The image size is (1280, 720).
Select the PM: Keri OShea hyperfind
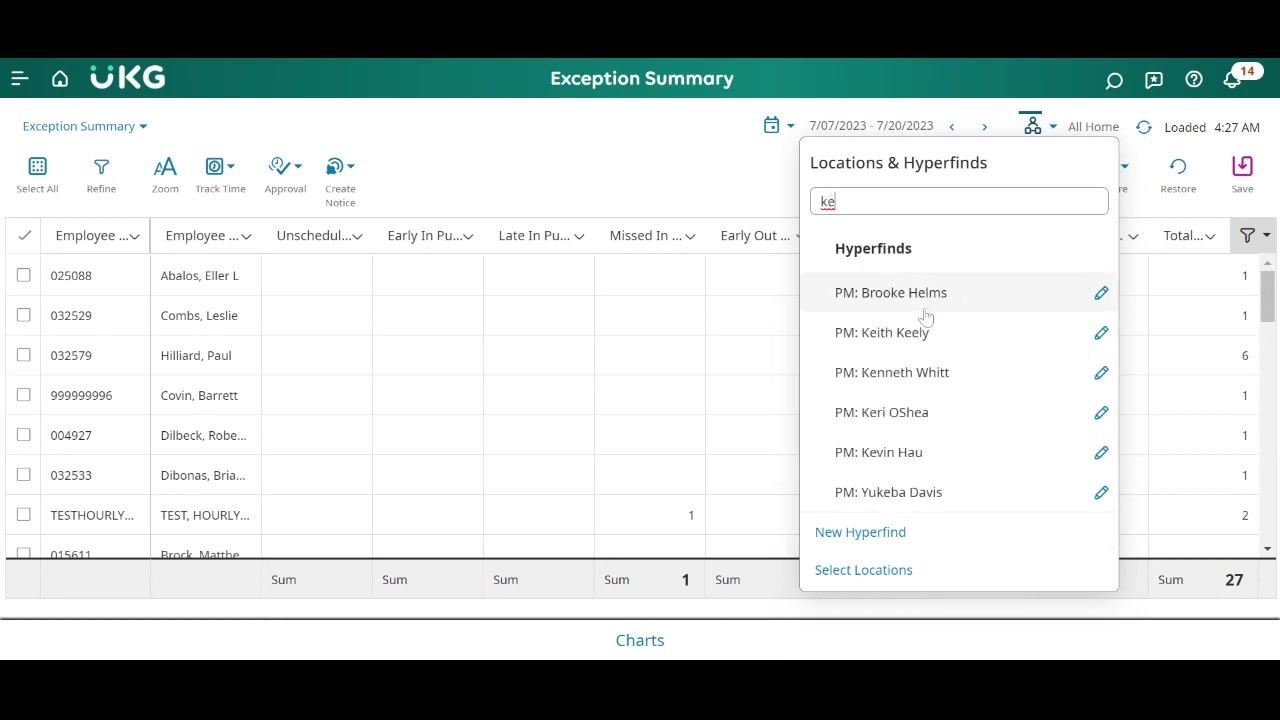[x=881, y=413]
